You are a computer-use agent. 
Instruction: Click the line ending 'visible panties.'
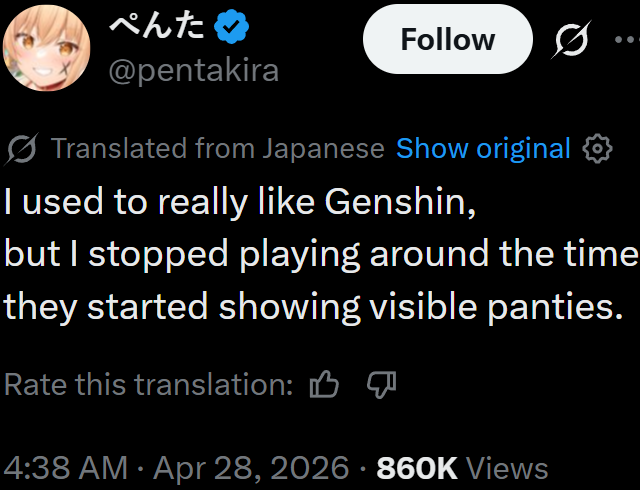coord(307,304)
